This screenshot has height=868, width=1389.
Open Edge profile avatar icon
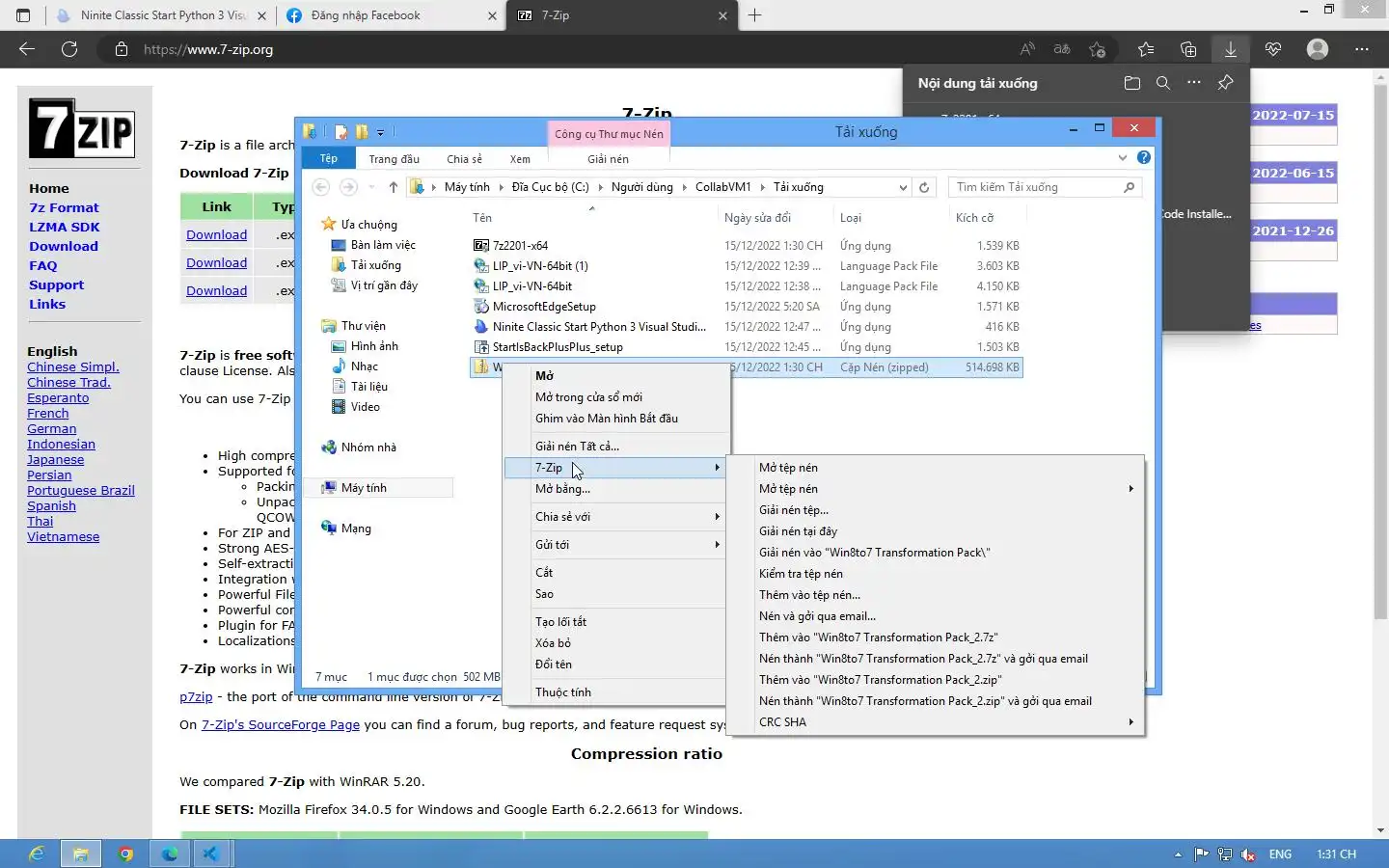1318,49
